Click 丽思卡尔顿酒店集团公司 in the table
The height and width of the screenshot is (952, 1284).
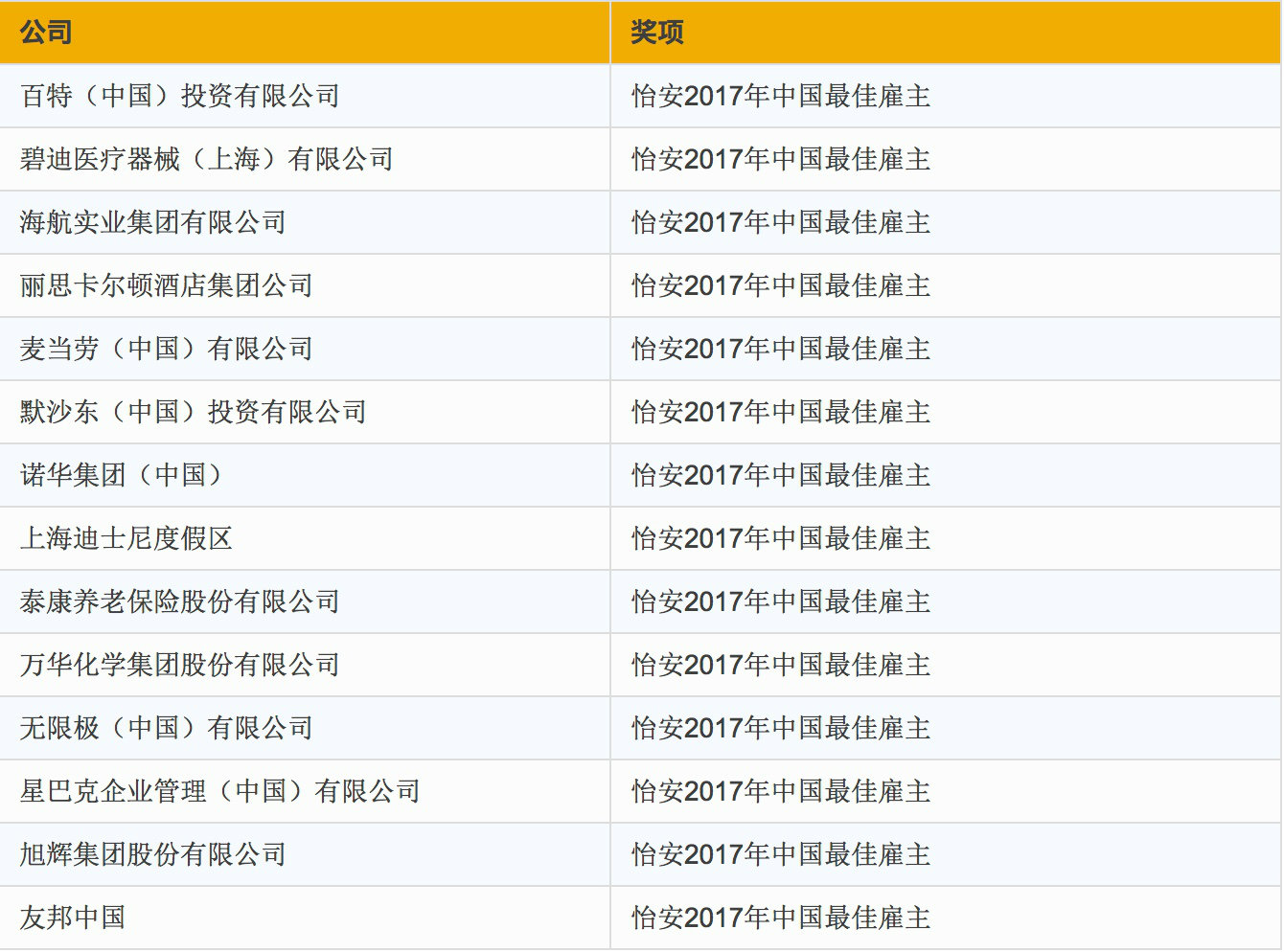[x=167, y=285]
